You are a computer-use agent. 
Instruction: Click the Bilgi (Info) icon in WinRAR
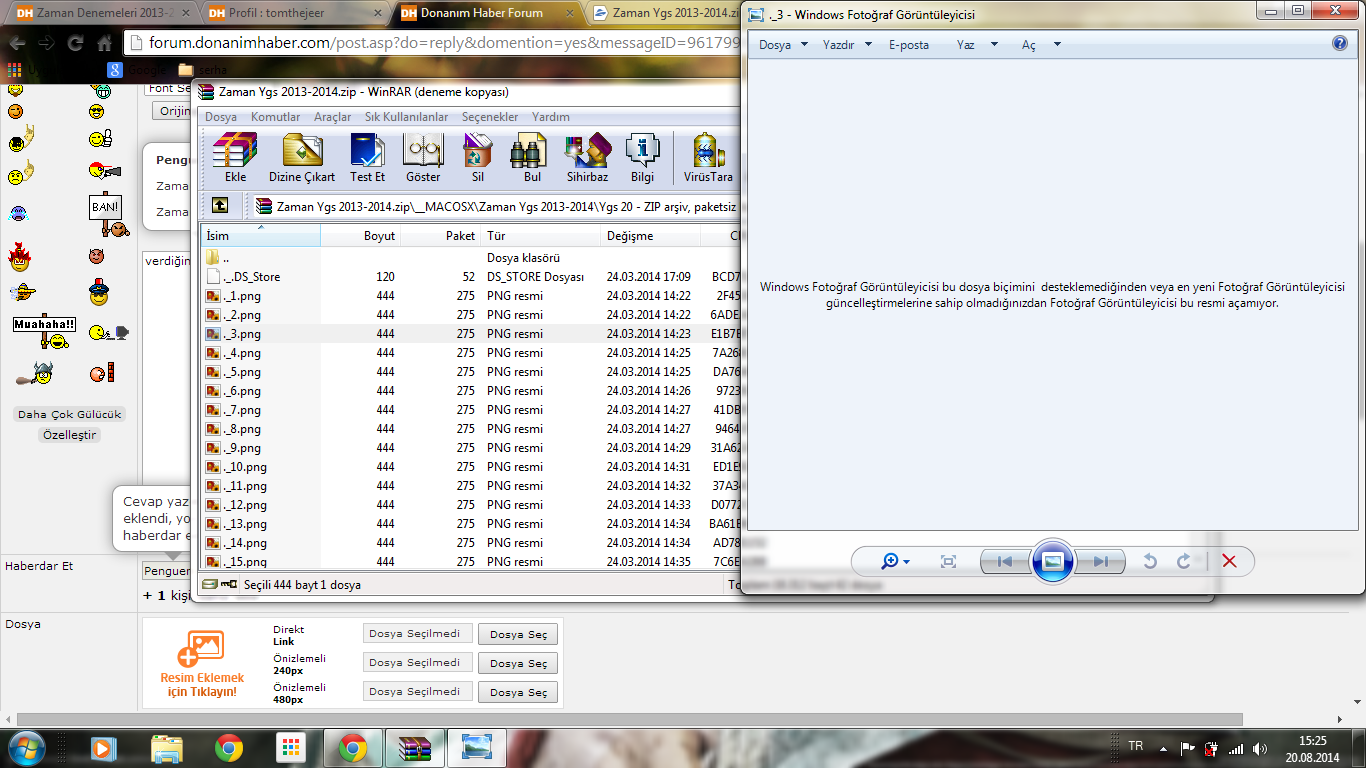pyautogui.click(x=642, y=158)
